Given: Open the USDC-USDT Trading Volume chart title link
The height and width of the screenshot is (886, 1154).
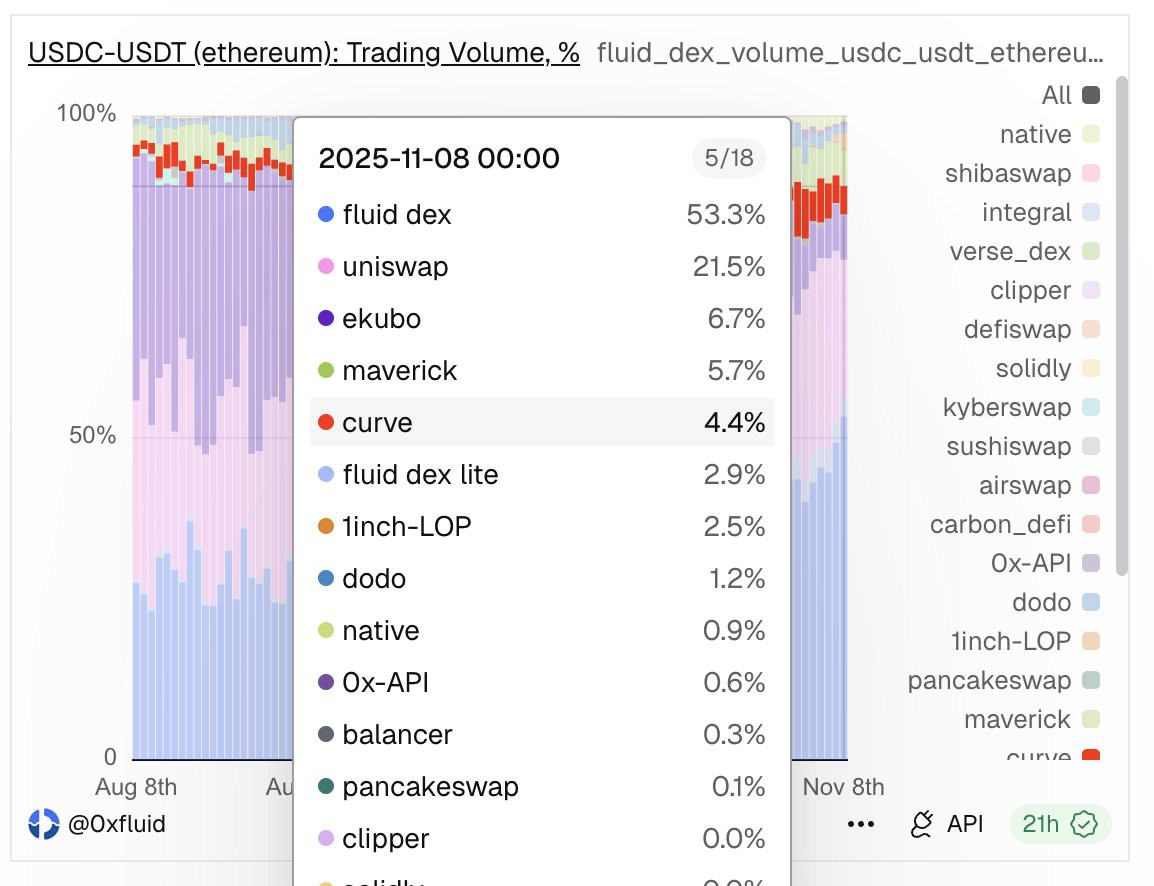Looking at the screenshot, I should (x=303, y=53).
